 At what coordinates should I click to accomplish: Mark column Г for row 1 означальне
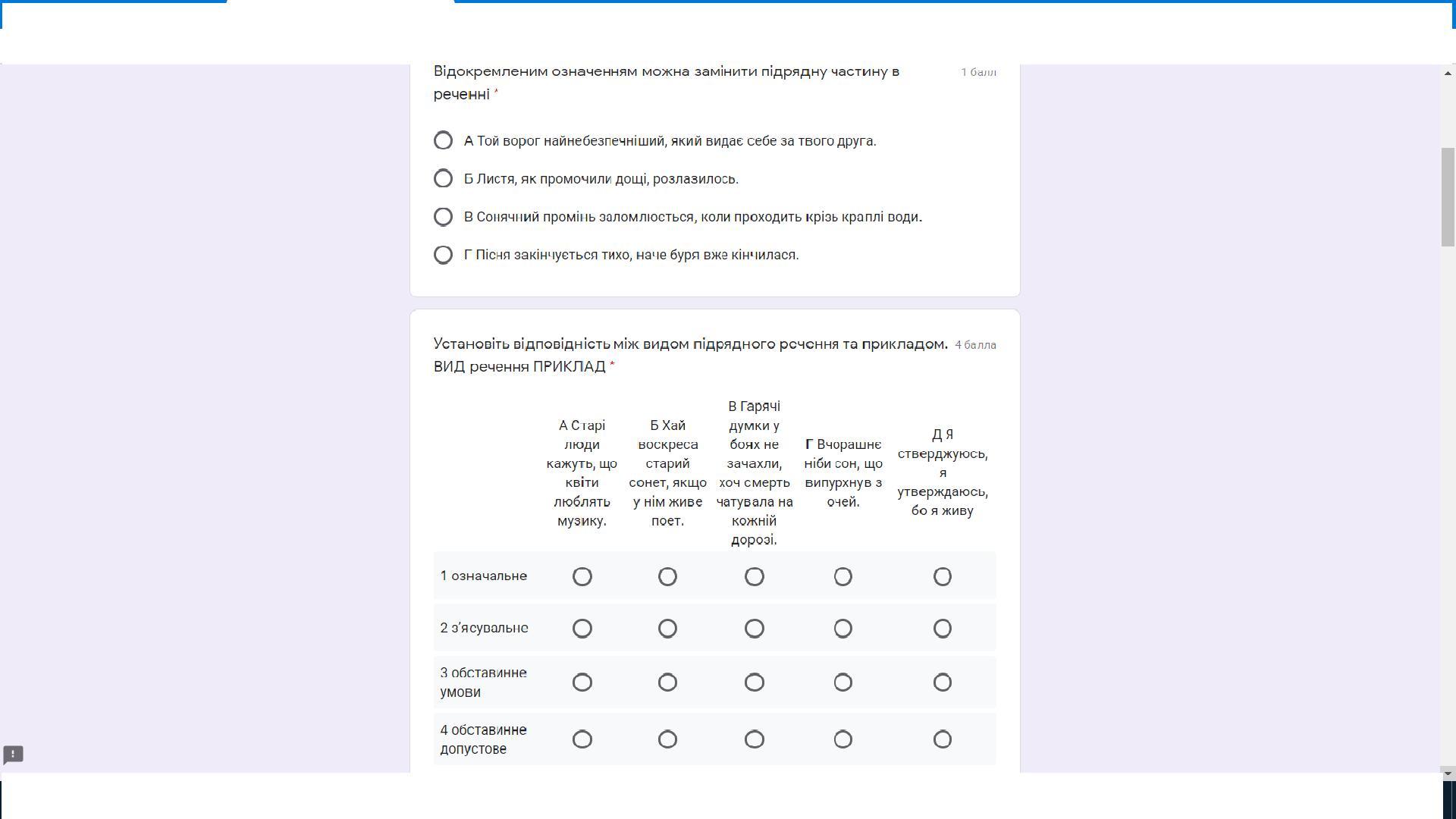843,576
